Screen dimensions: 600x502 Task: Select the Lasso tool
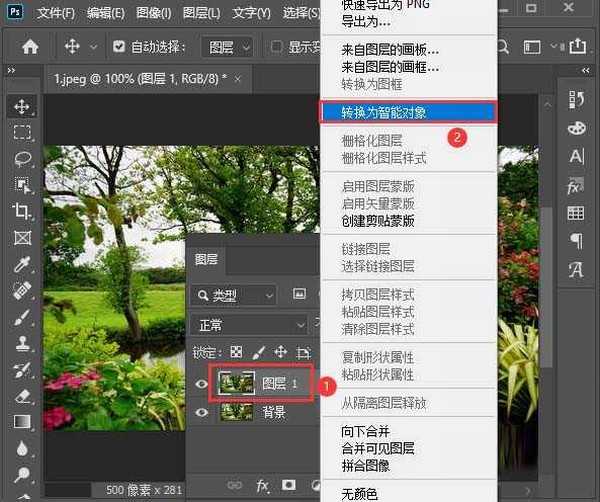pyautogui.click(x=22, y=158)
